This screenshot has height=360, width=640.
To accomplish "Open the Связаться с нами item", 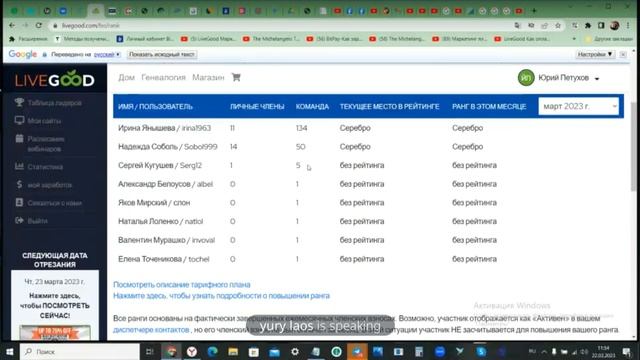I will [x=48, y=203].
